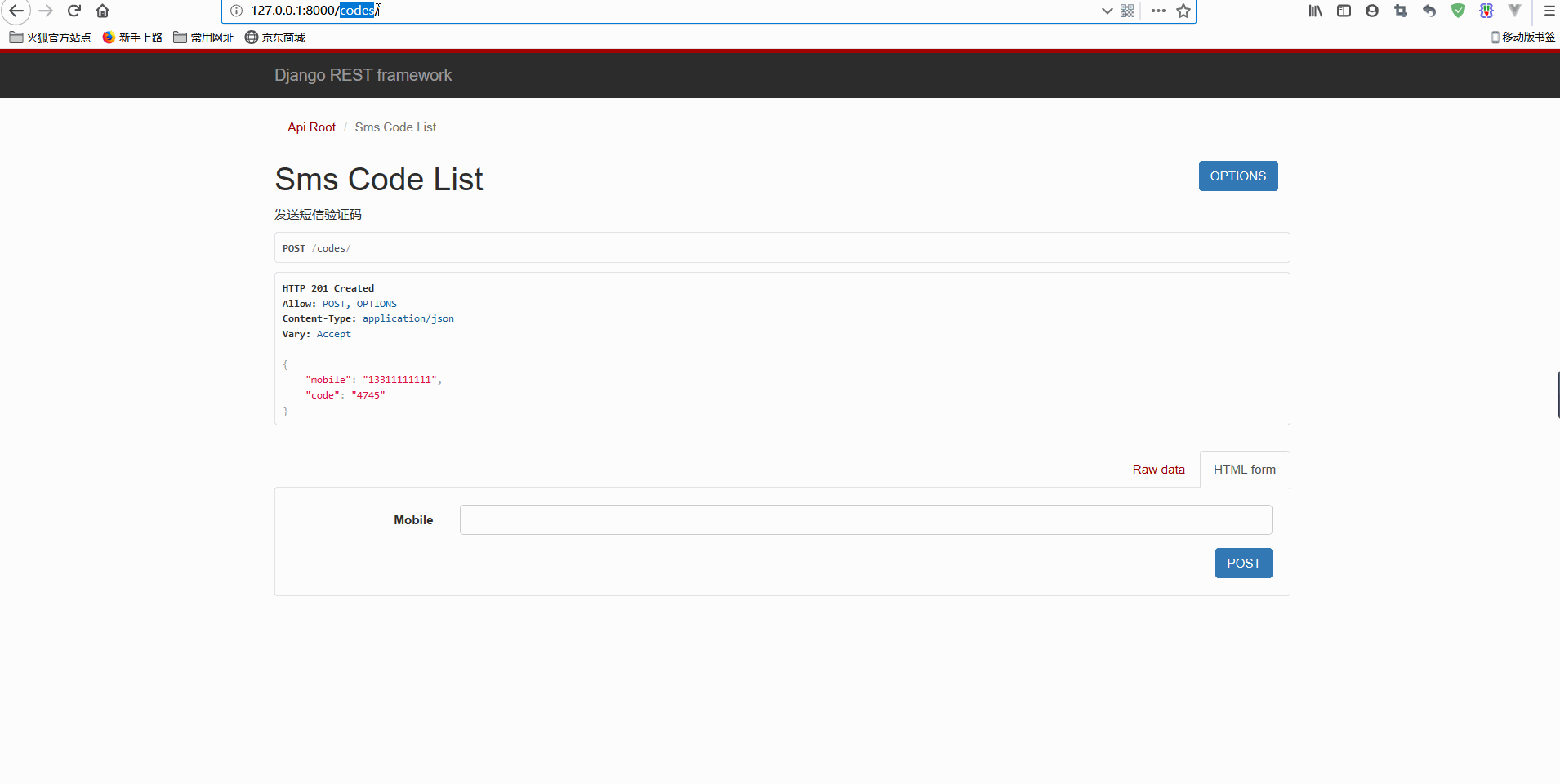Bookmark this page with the star icon

1182,11
